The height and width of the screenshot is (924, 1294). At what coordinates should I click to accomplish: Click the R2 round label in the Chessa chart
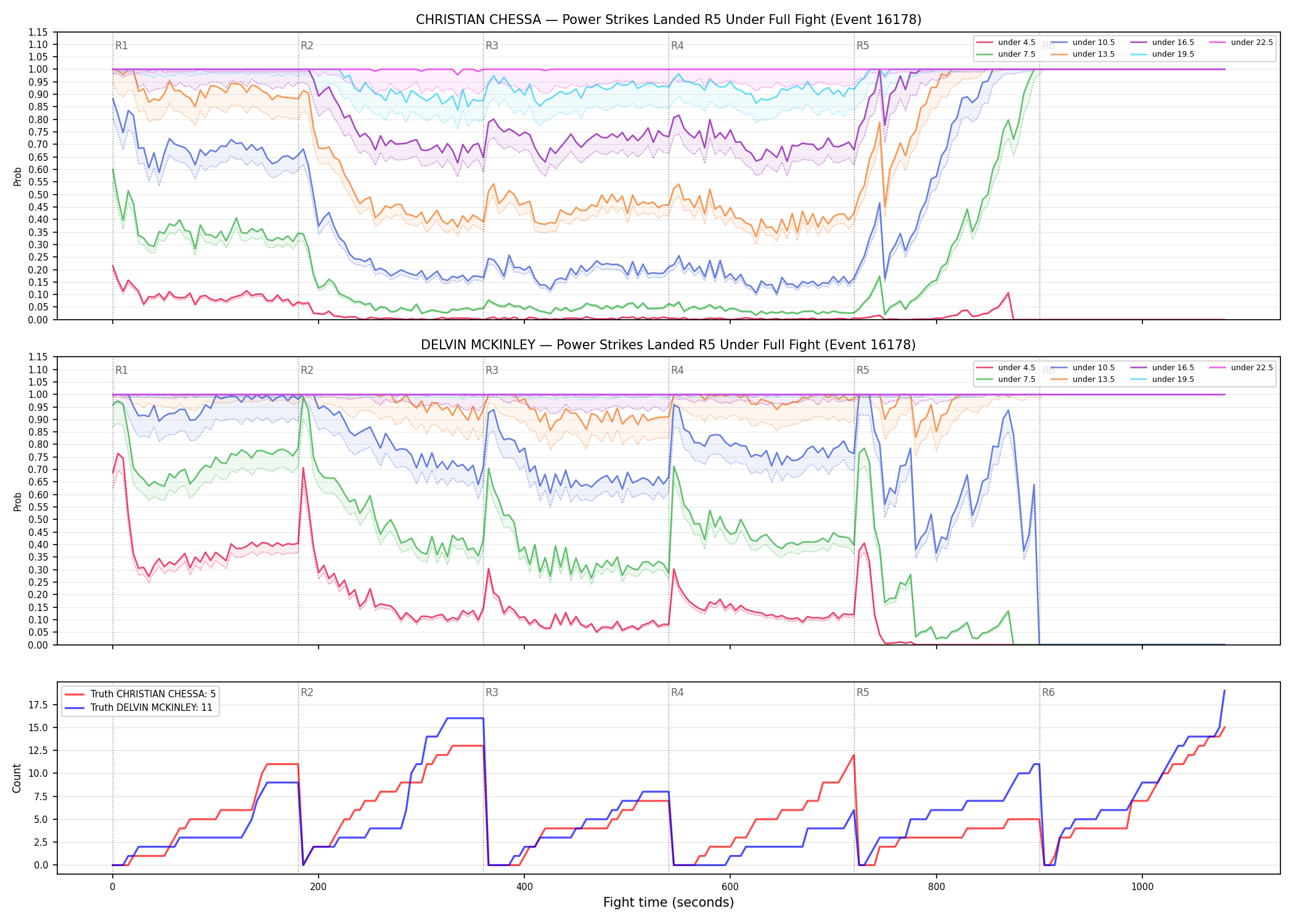(307, 46)
